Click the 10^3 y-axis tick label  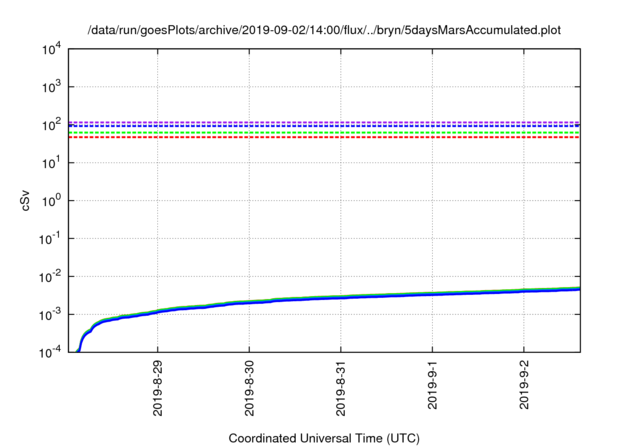coord(51,87)
